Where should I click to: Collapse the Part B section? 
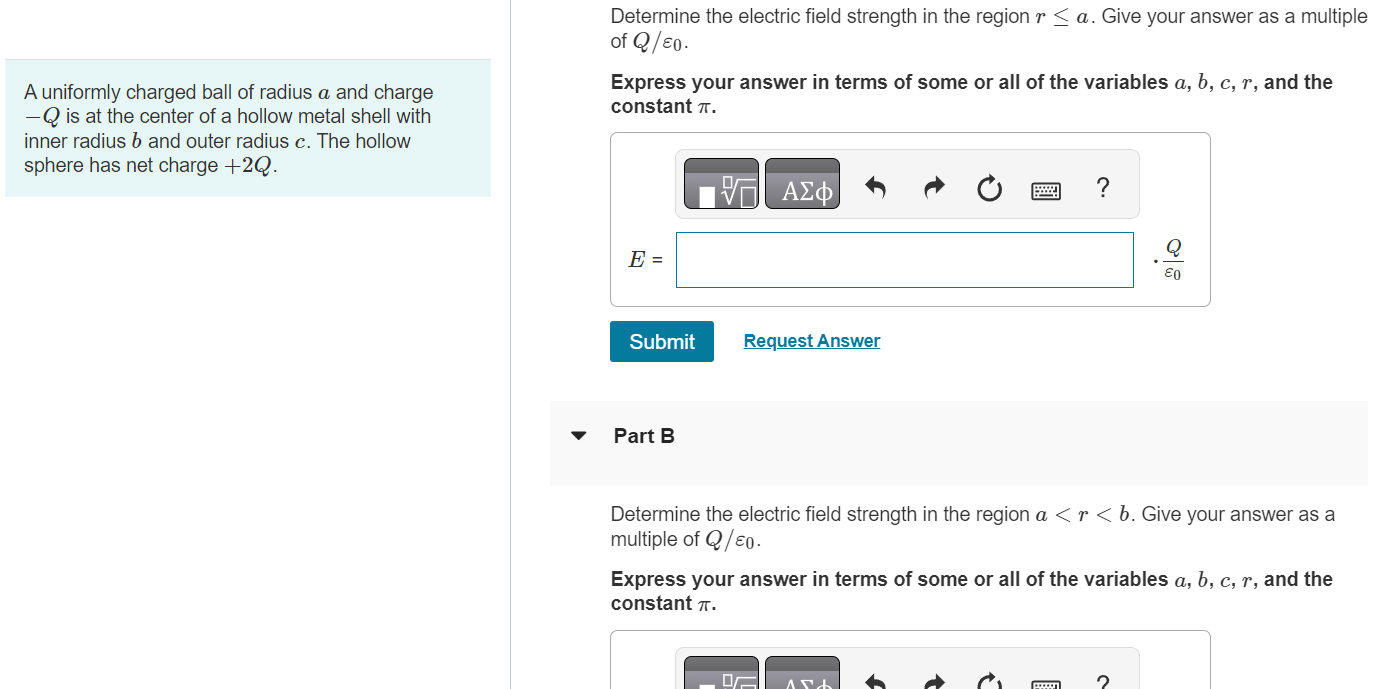coord(578,435)
